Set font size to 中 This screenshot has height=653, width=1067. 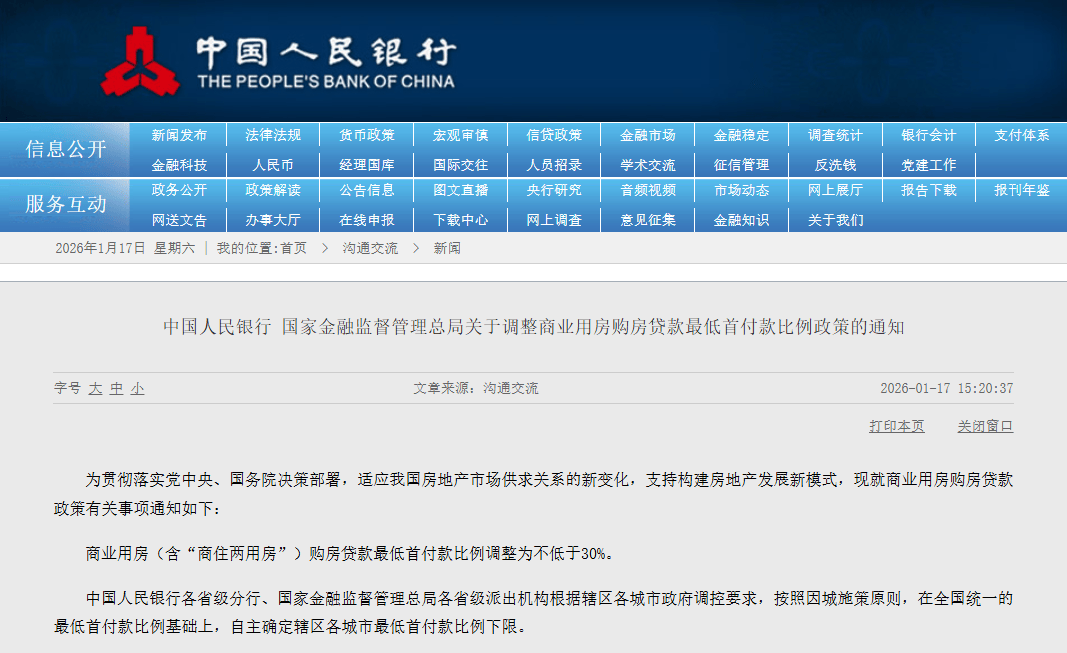coord(116,388)
